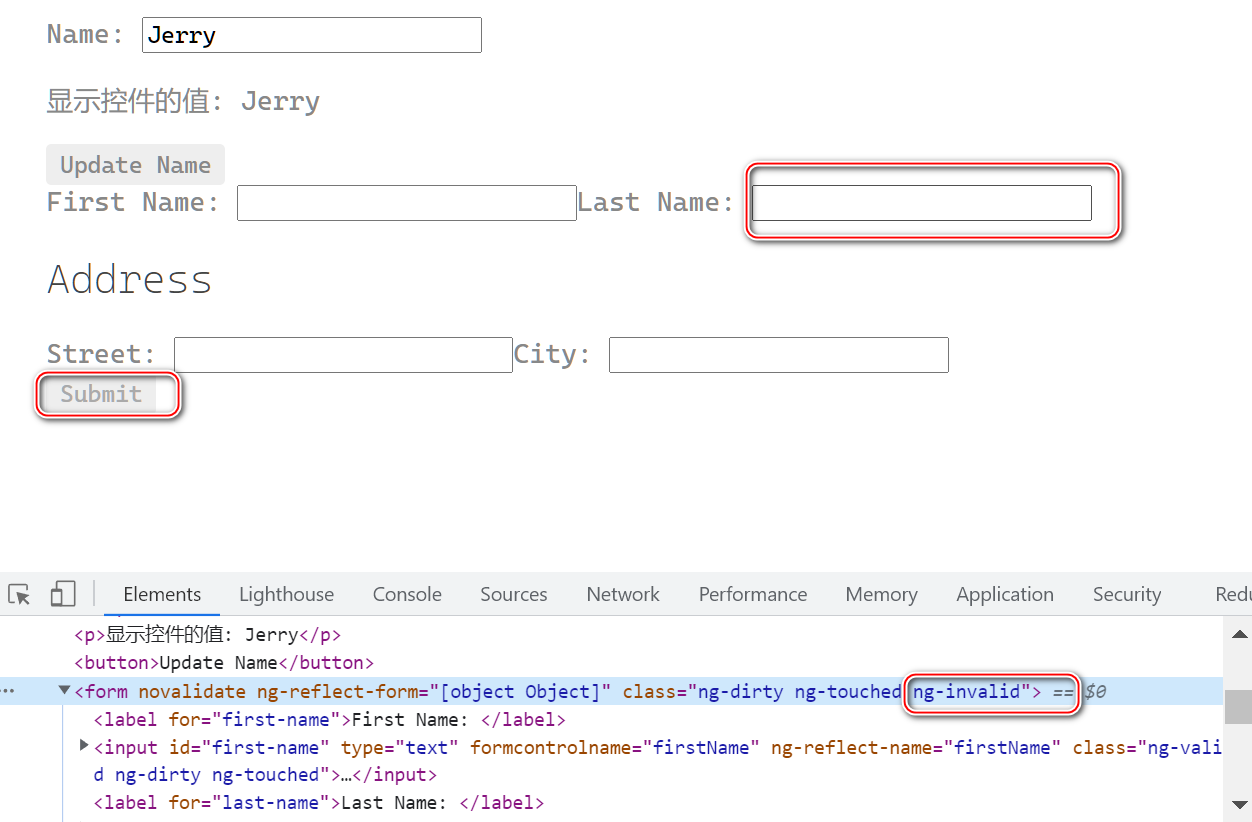Click the City input field
The width and height of the screenshot is (1252, 822).
[x=778, y=355]
